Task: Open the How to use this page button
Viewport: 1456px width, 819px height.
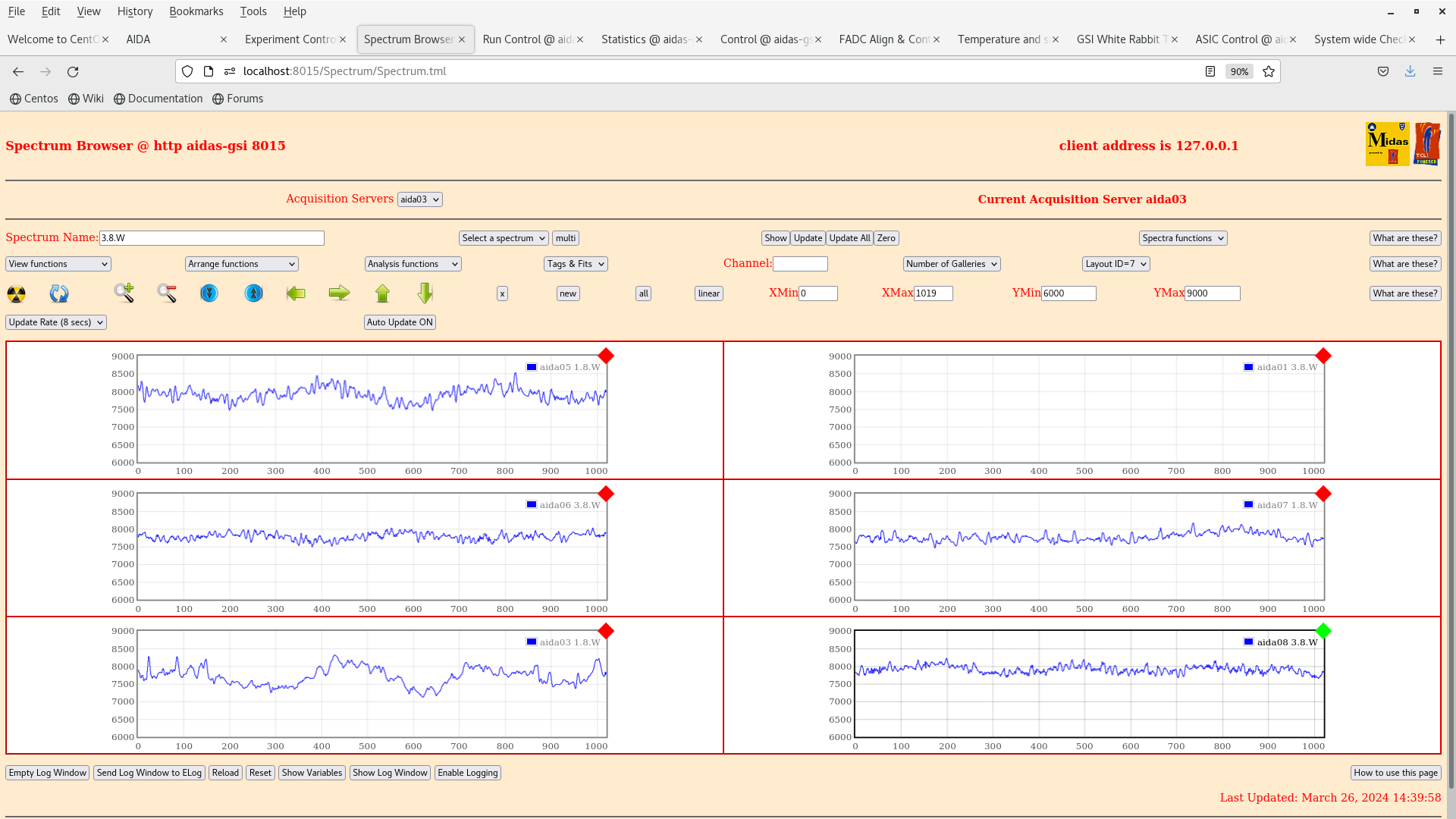Action: [1396, 773]
